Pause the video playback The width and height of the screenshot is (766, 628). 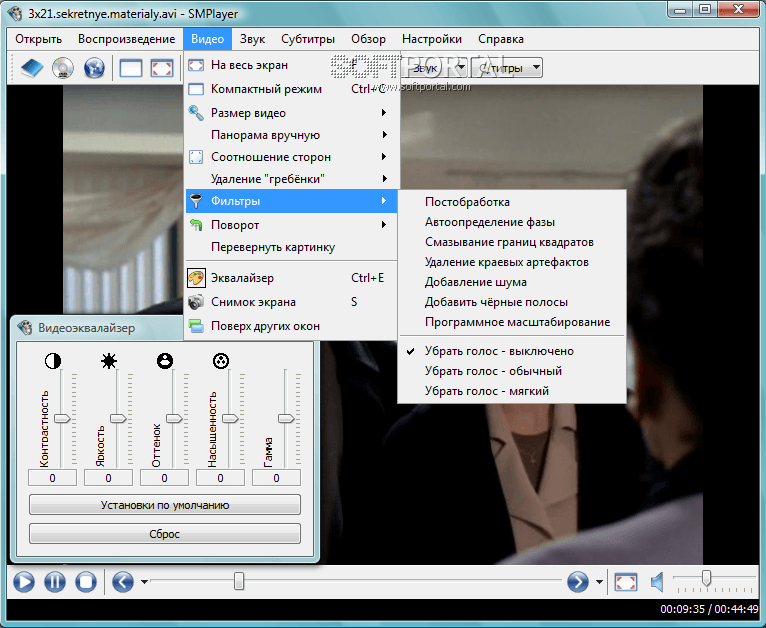(x=55, y=582)
